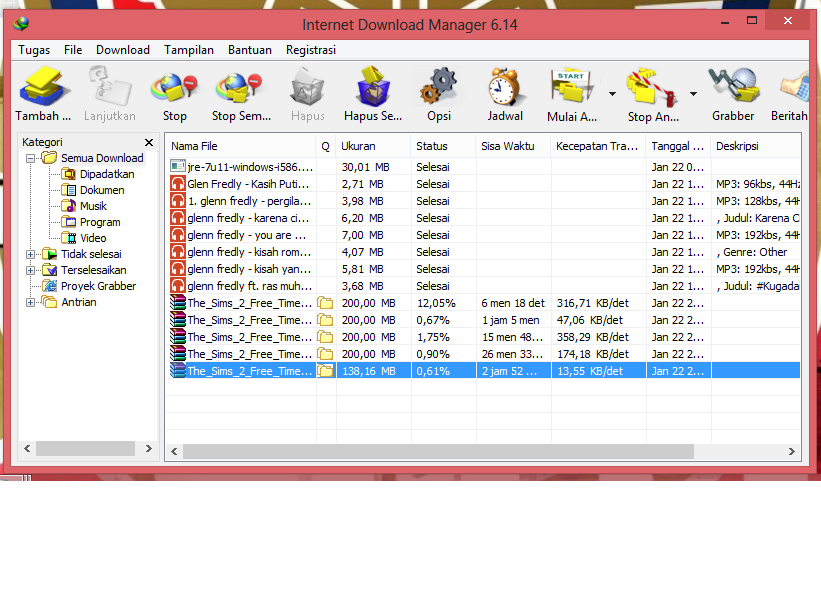Open the Jadwal scheduler clock icon

coord(504,87)
